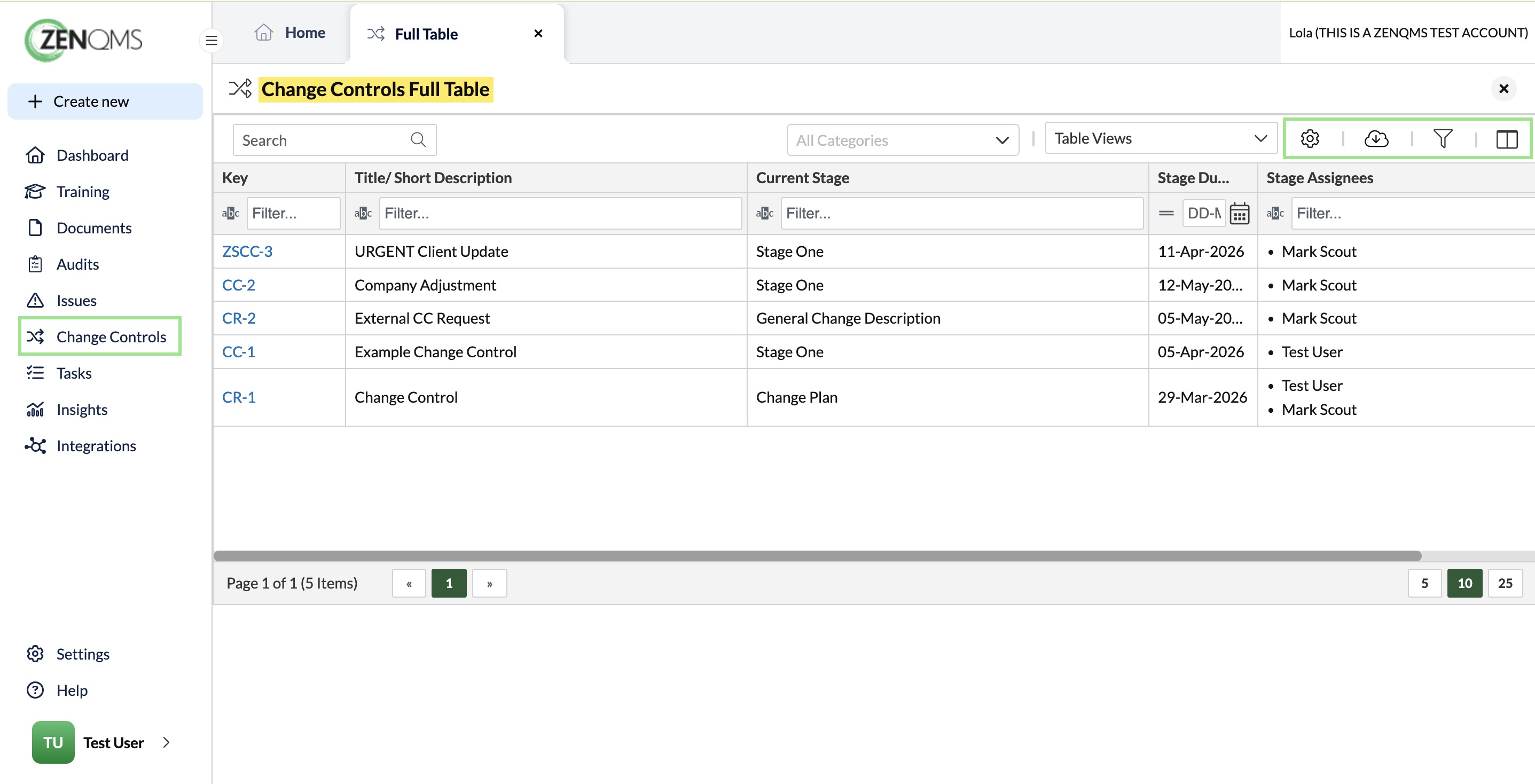This screenshot has width=1535, height=784.
Task: Click the horizontal table scrollbar
Action: [817, 556]
